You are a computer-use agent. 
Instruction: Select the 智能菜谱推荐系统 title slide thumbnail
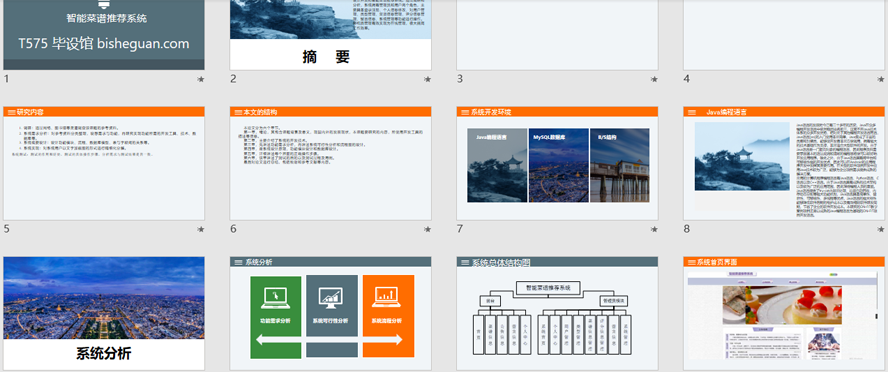pos(104,35)
